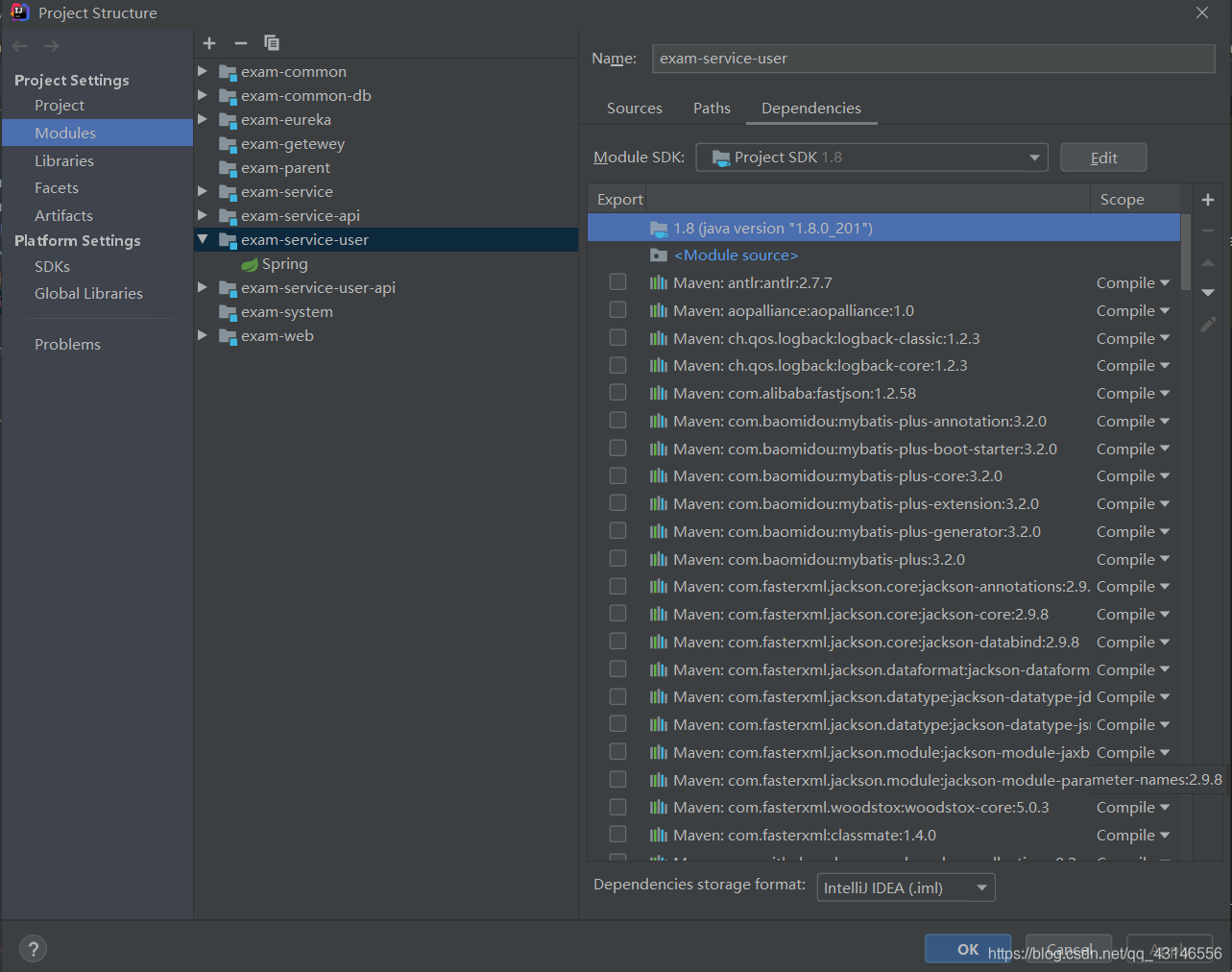Image resolution: width=1232 pixels, height=972 pixels.
Task: Click the move dependency down arrow
Action: click(1208, 293)
